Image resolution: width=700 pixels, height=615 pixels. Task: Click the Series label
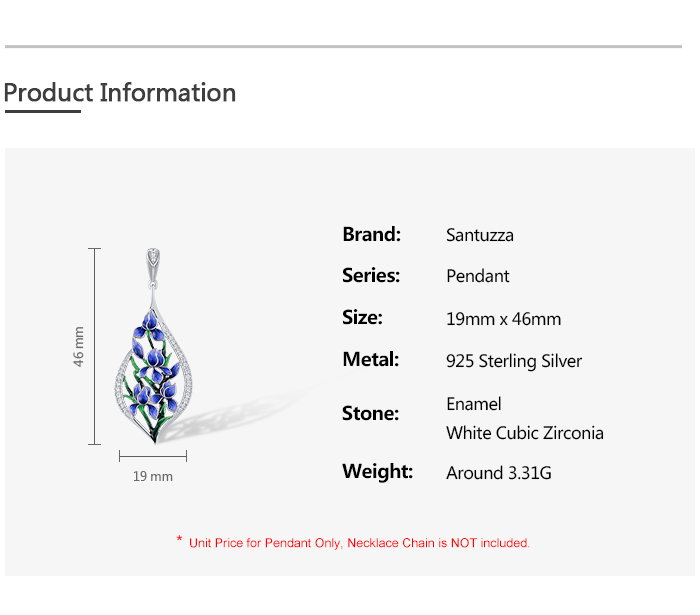tap(370, 276)
